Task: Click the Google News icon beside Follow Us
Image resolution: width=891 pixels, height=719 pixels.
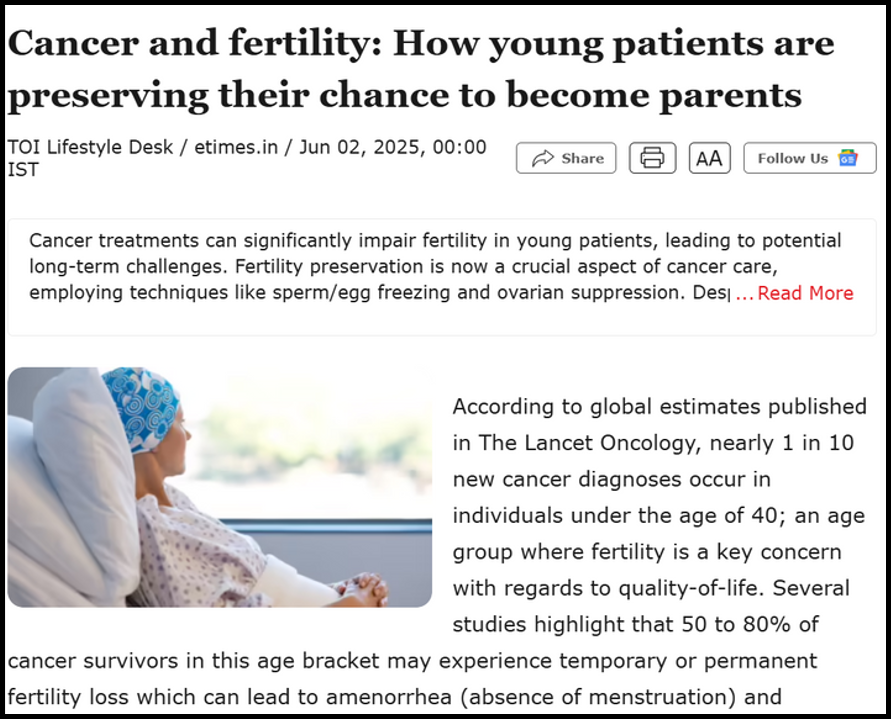Action: (848, 158)
